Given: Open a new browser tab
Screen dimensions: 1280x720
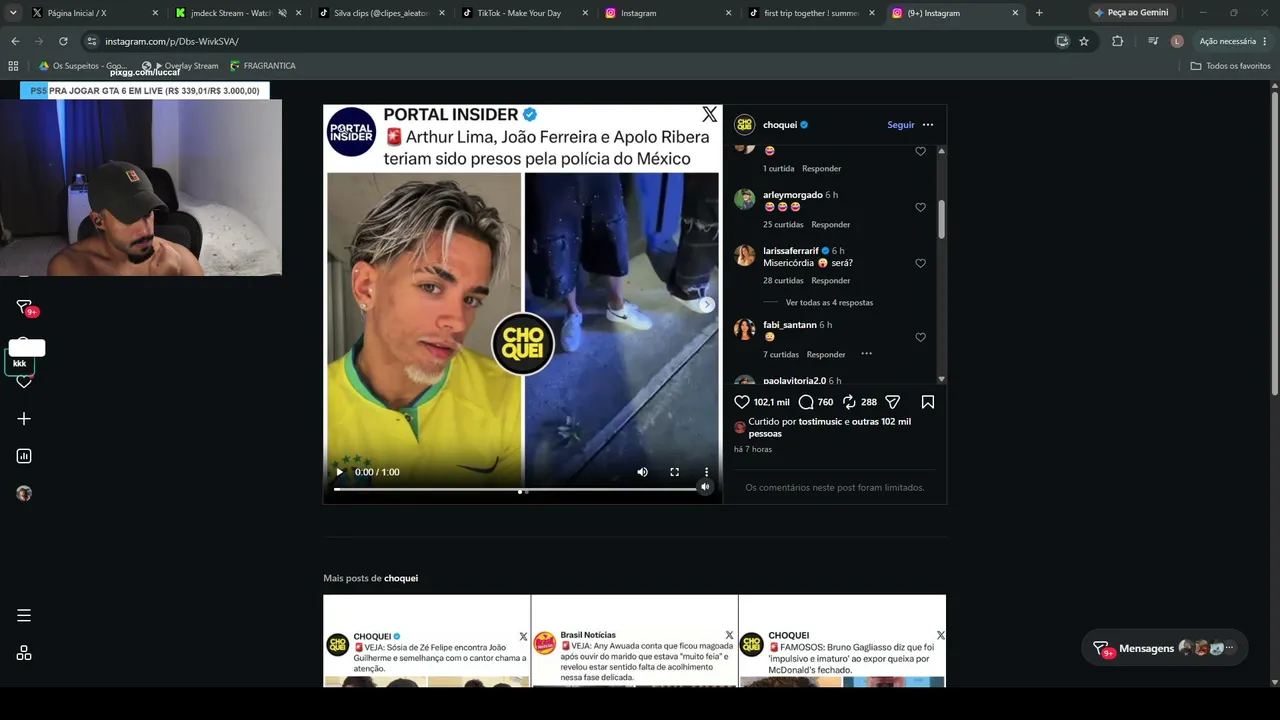Looking at the screenshot, I should tap(1039, 13).
